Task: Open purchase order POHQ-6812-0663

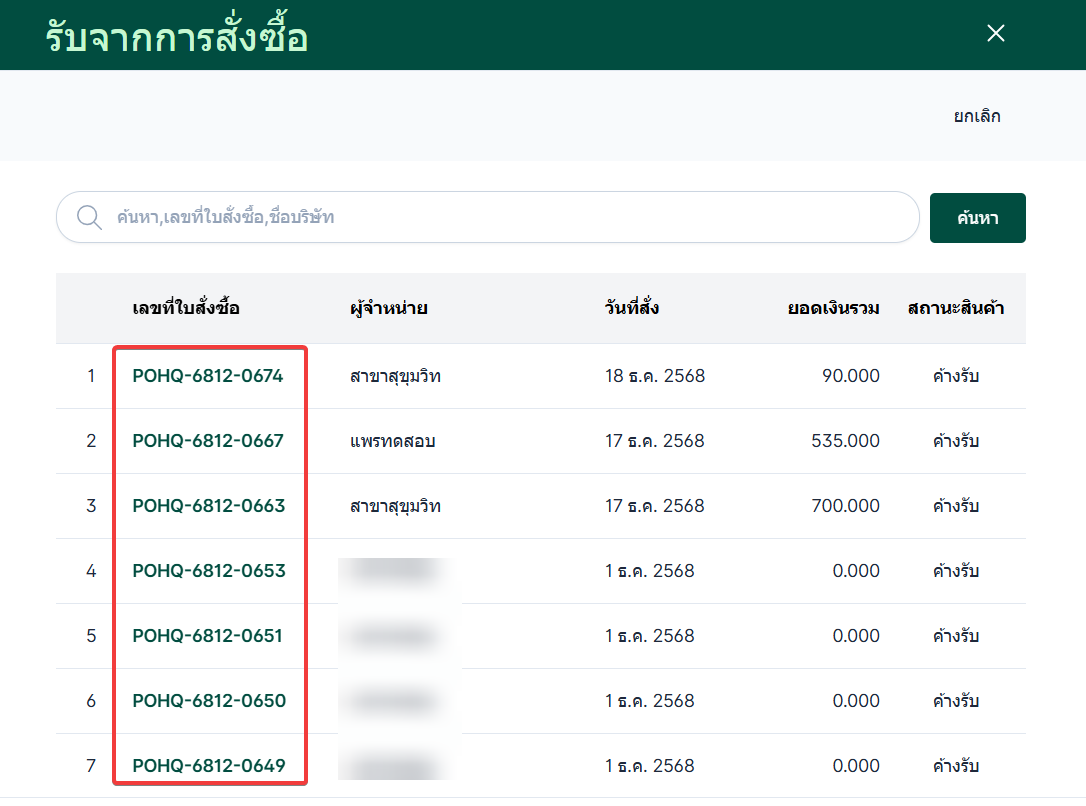Action: point(208,506)
